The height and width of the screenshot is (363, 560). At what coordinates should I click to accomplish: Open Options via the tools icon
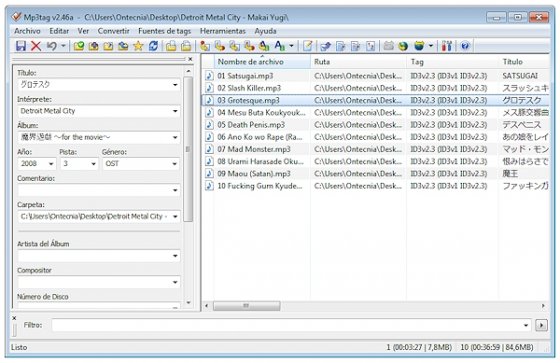pos(447,46)
